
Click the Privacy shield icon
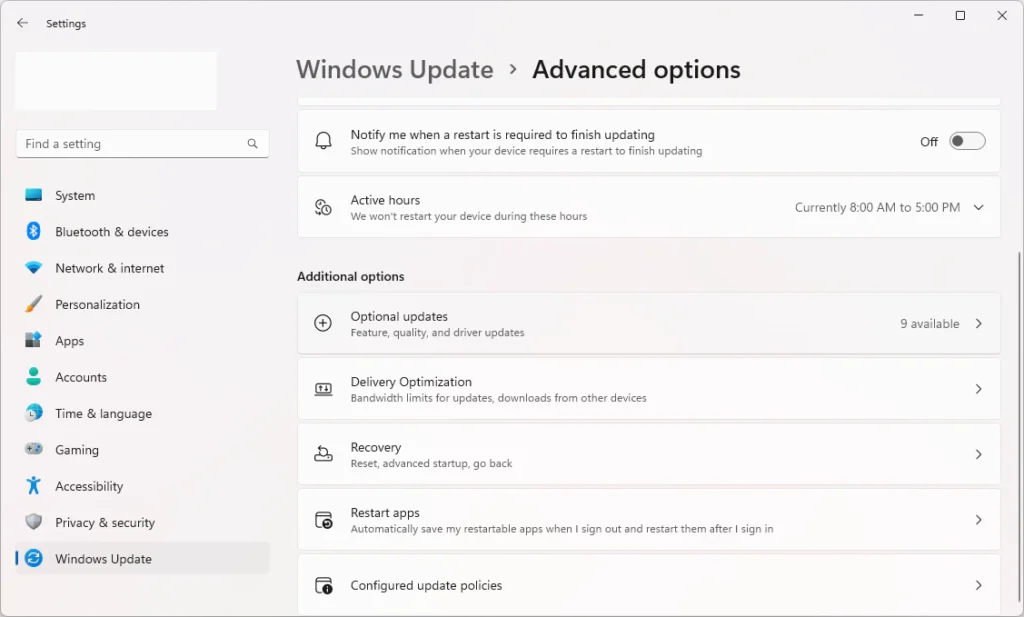[x=33, y=522]
